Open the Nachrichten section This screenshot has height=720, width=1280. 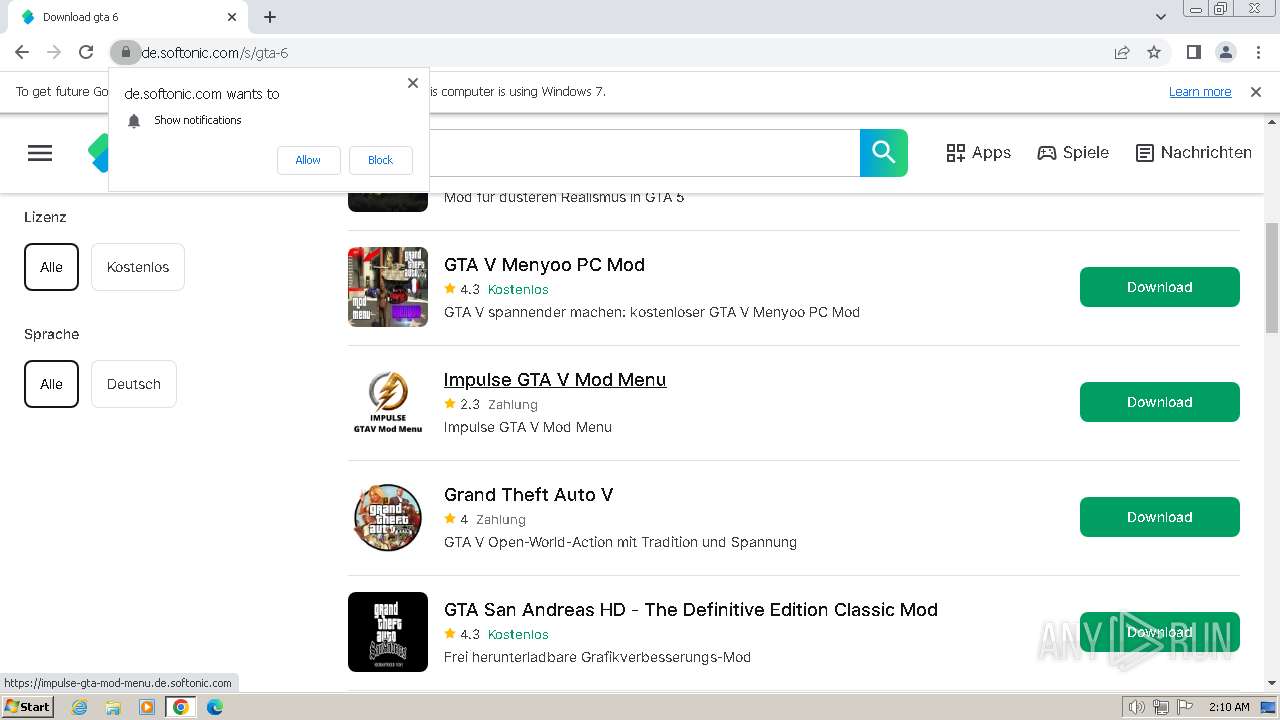(1194, 152)
